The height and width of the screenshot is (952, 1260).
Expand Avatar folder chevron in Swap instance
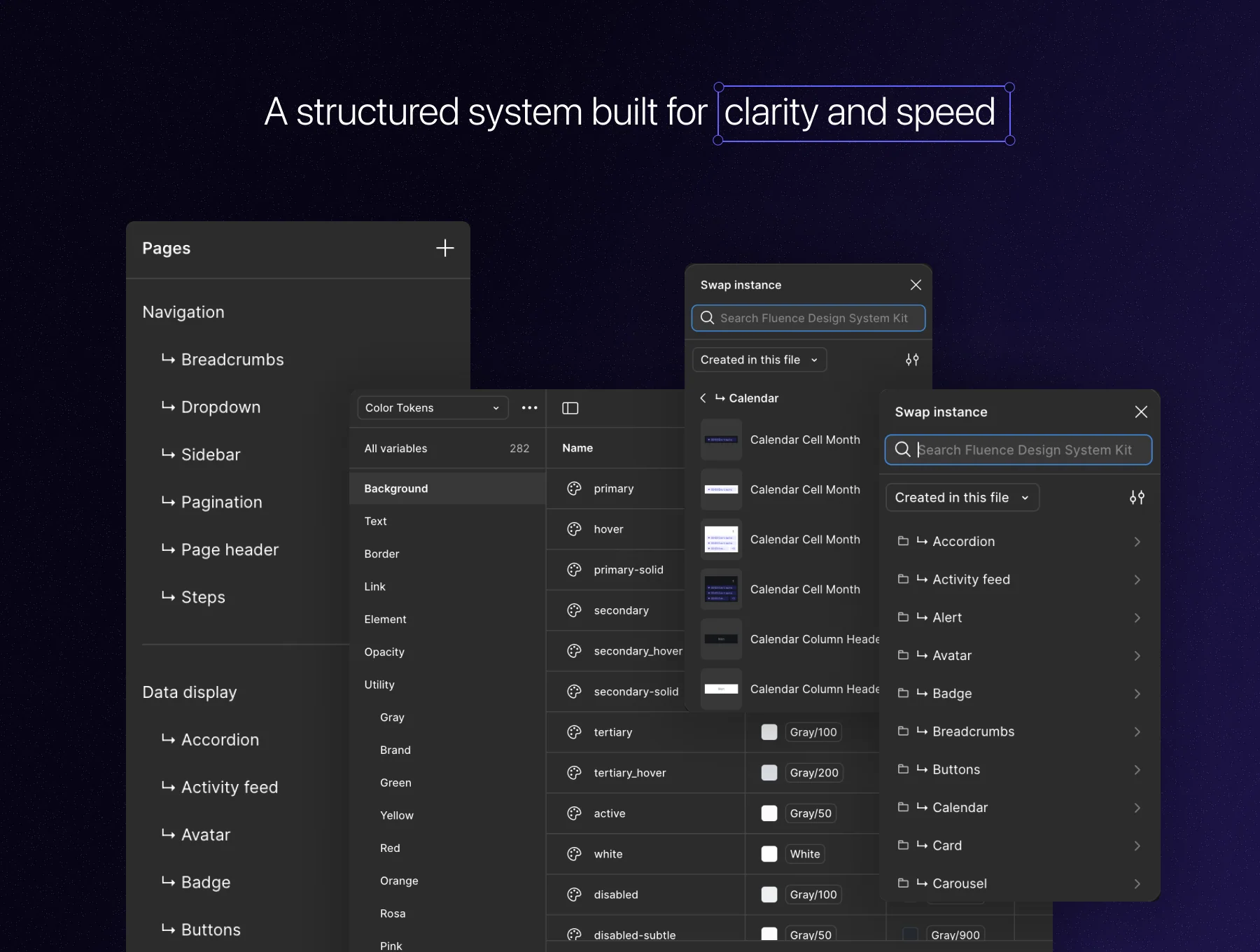click(1137, 656)
